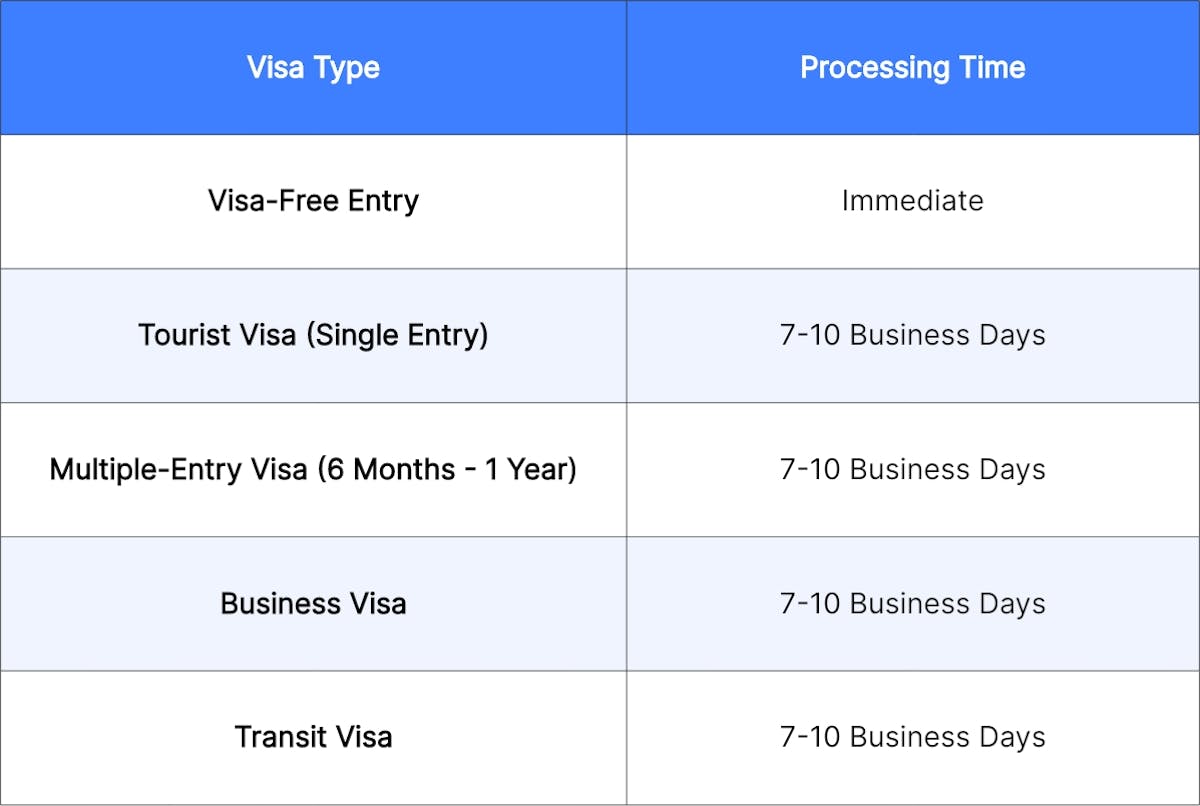Select the Transit Visa cell
The image size is (1200, 806).
tap(313, 738)
